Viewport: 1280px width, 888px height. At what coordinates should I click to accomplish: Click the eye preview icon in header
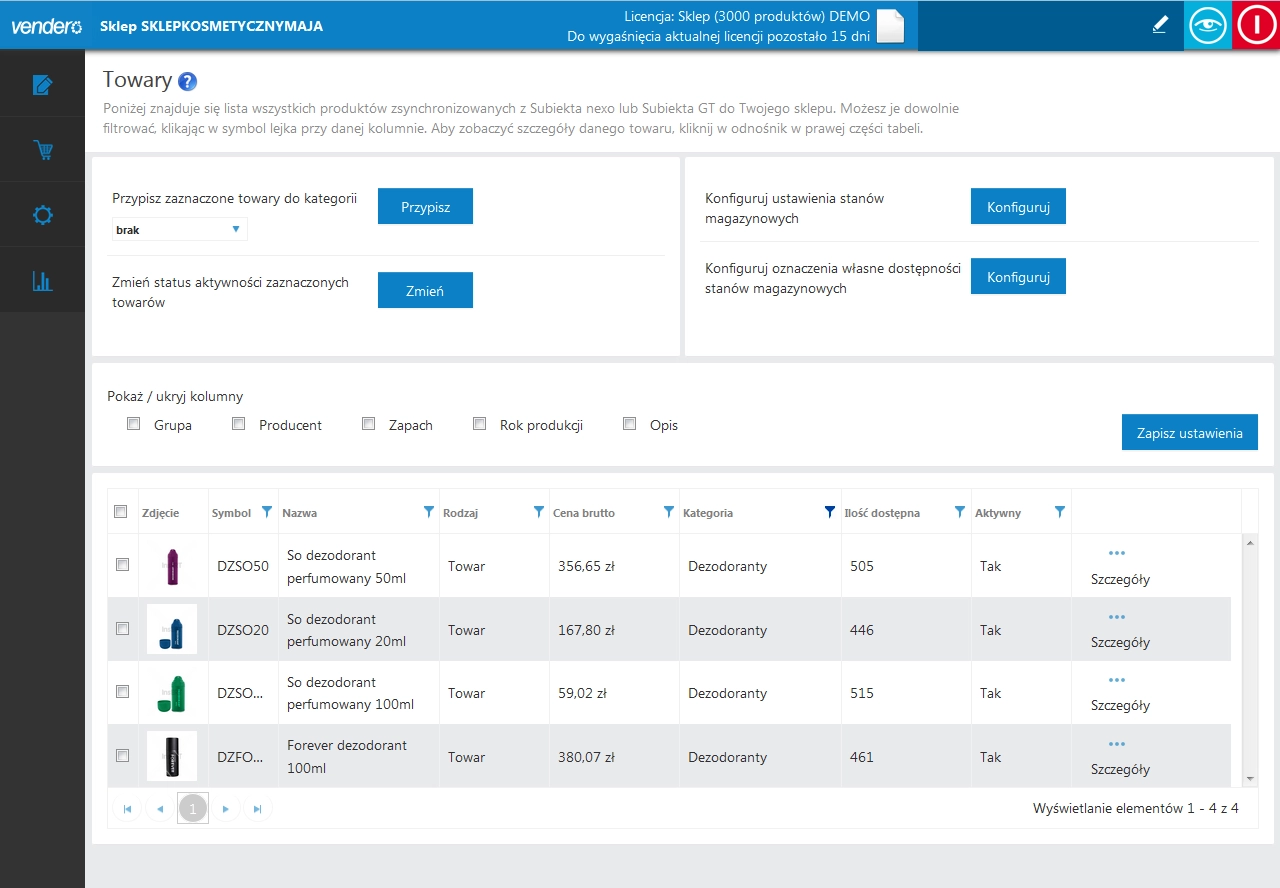point(1208,26)
